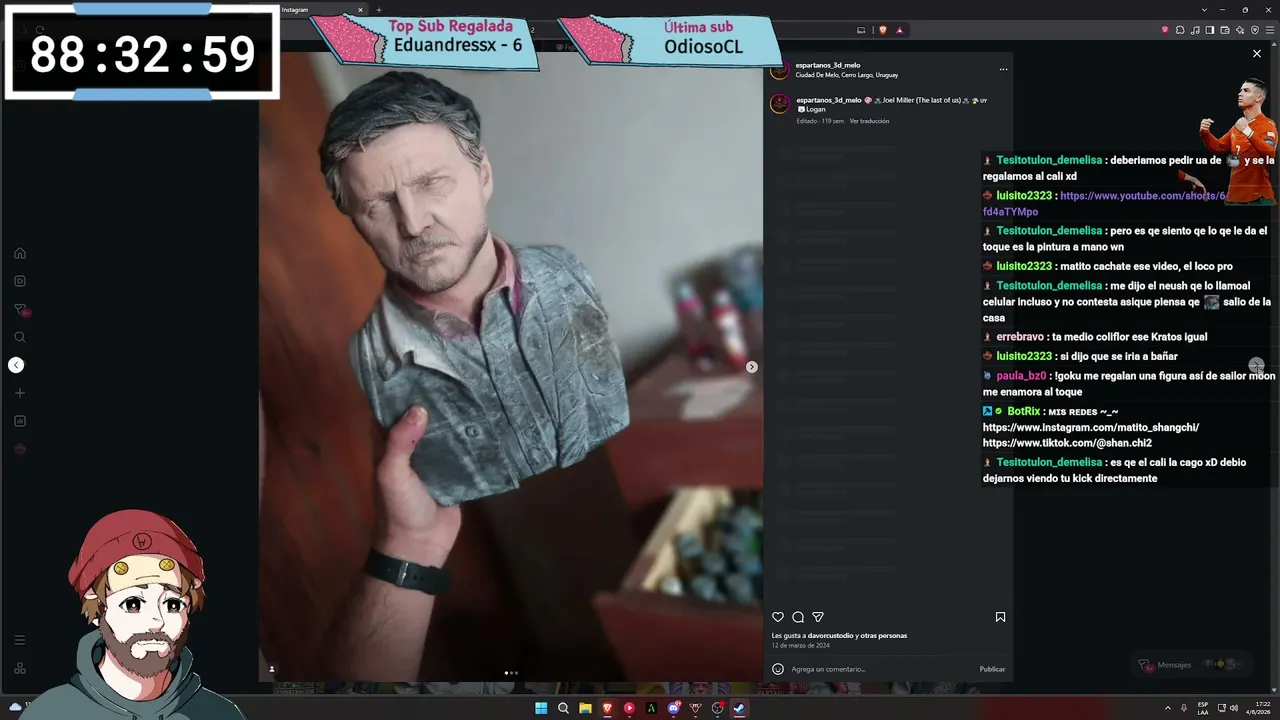
Task: Close the Instagram post viewer
Action: click(1257, 54)
